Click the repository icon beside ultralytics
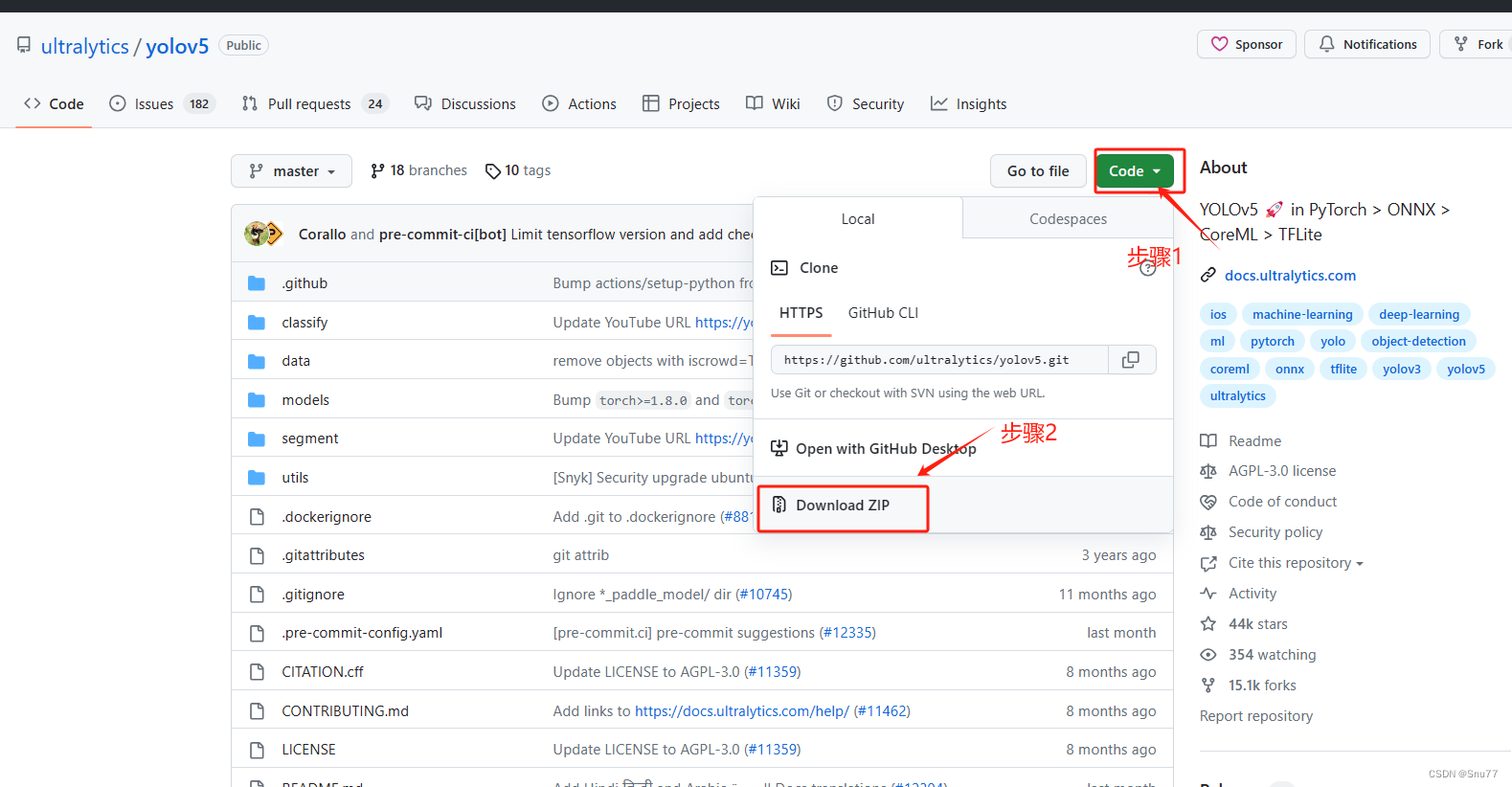1512x787 pixels. [24, 45]
